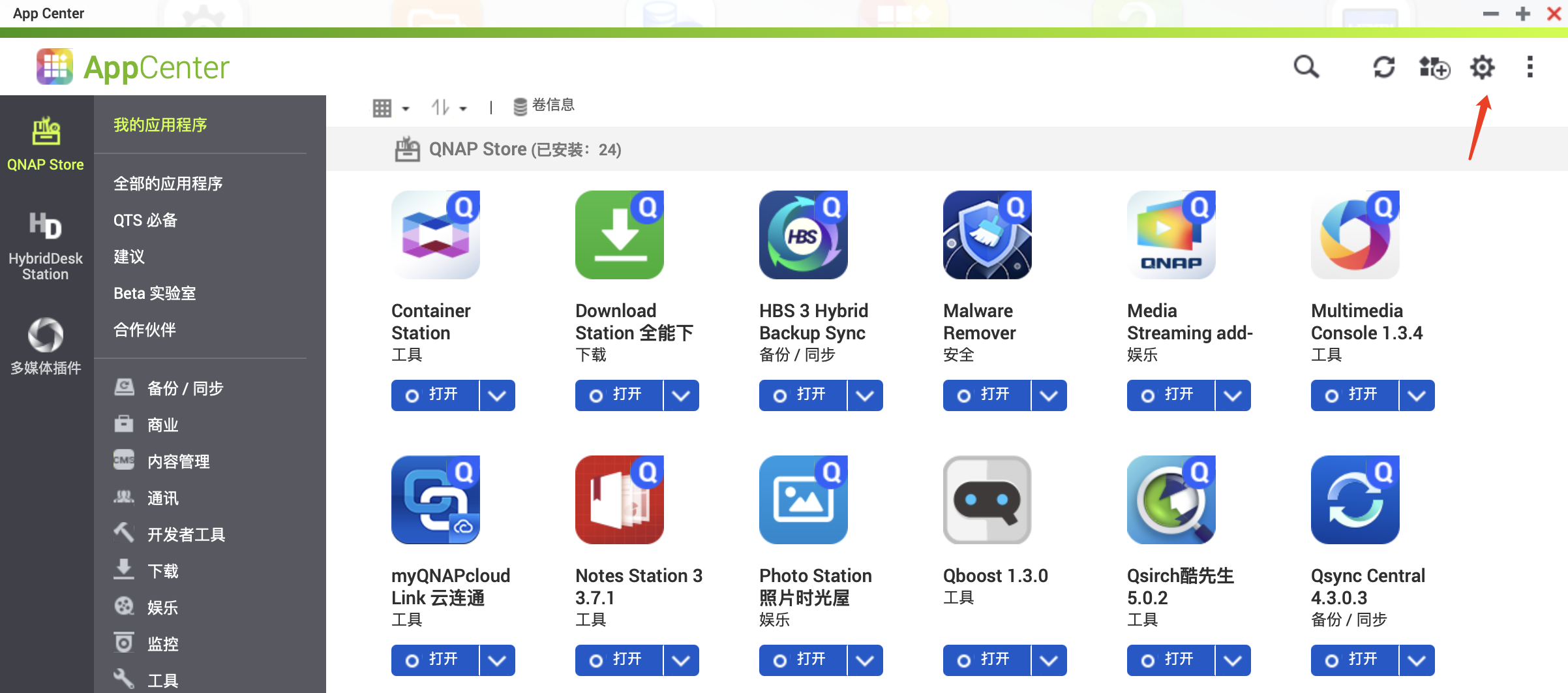
Task: Select HybridDesk Station in the left rail
Action: click(46, 245)
